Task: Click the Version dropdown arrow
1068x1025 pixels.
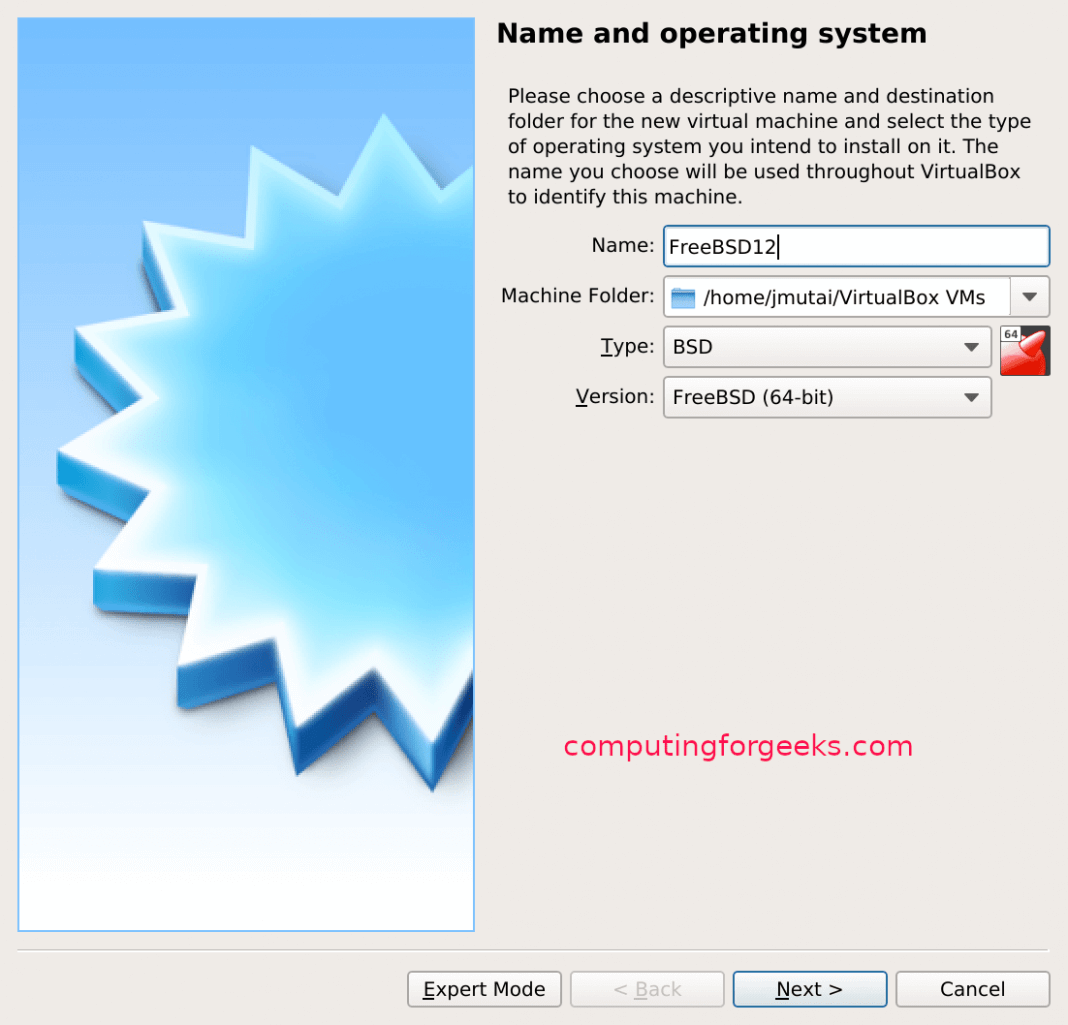Action: tap(971, 397)
